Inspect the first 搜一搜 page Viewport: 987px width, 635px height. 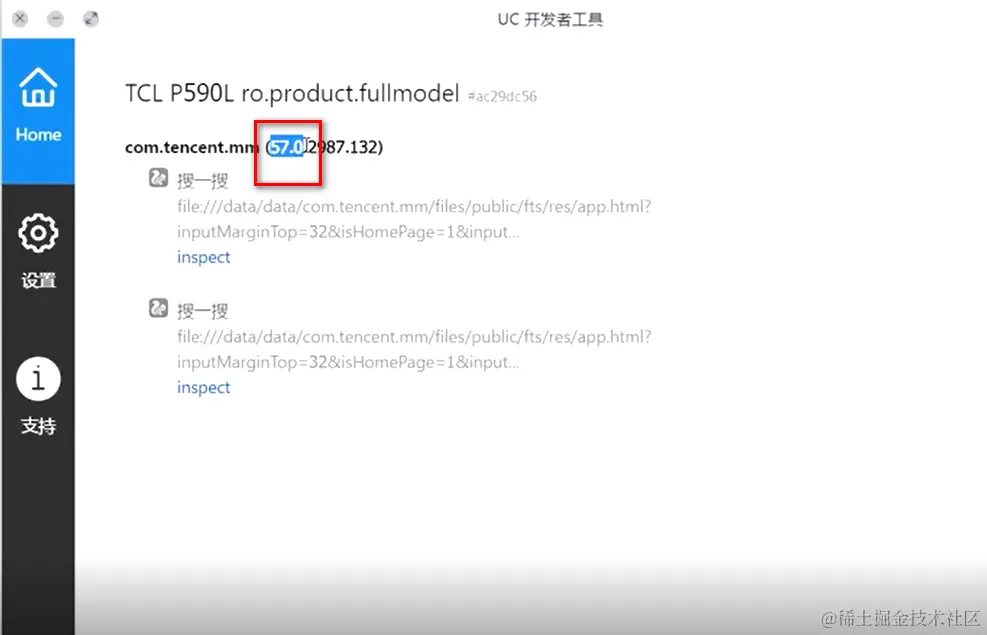pyautogui.click(x=203, y=257)
